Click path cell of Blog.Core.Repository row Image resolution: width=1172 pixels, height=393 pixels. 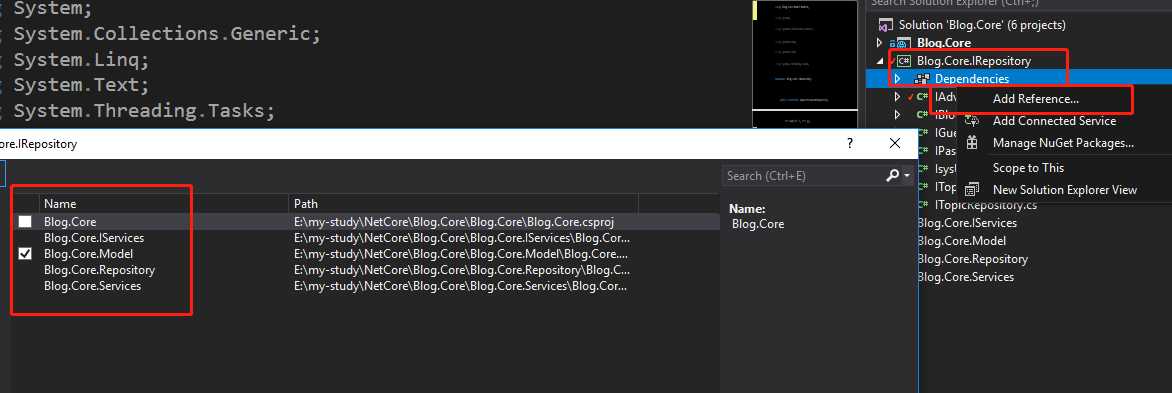point(463,270)
